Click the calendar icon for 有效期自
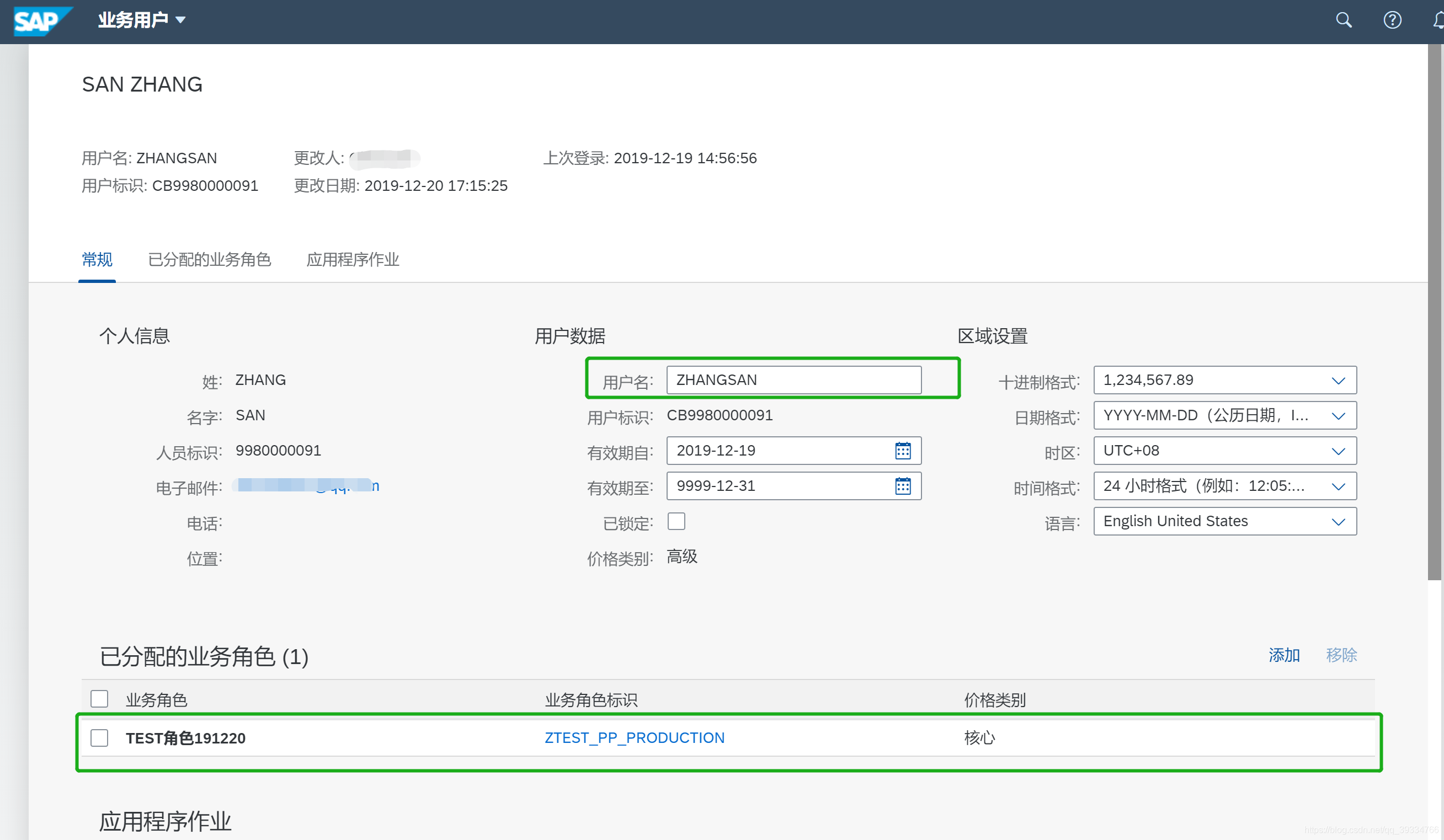The height and width of the screenshot is (840, 1444). point(902,450)
